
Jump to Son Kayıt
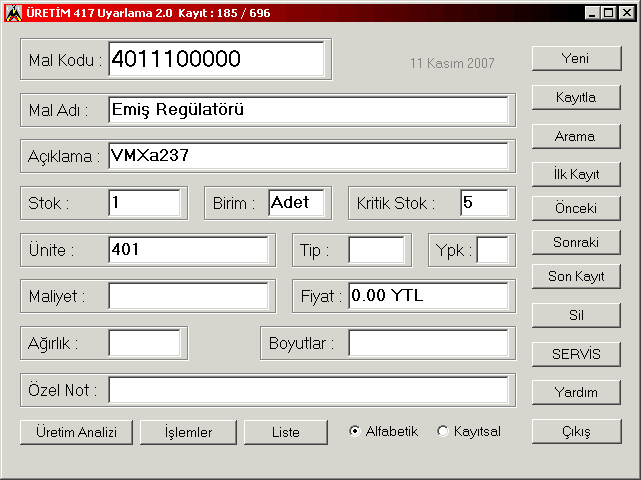click(575, 276)
